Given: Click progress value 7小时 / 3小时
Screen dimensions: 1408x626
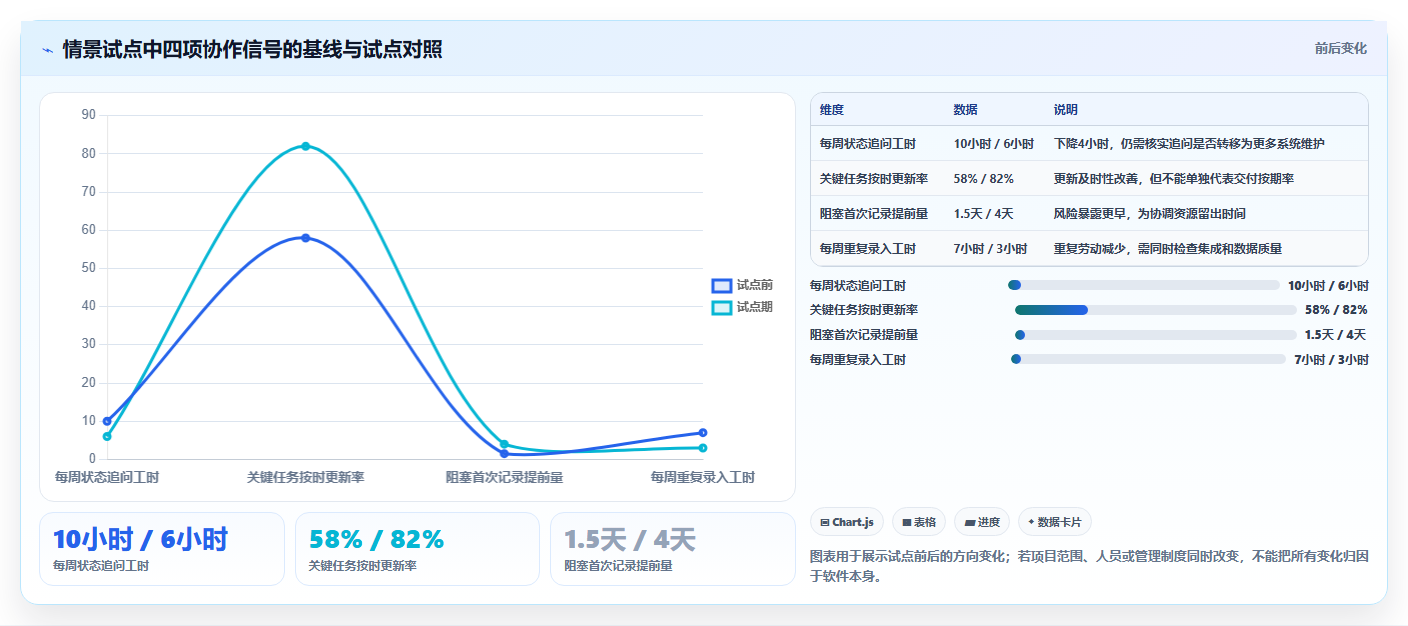Looking at the screenshot, I should [x=1331, y=360].
